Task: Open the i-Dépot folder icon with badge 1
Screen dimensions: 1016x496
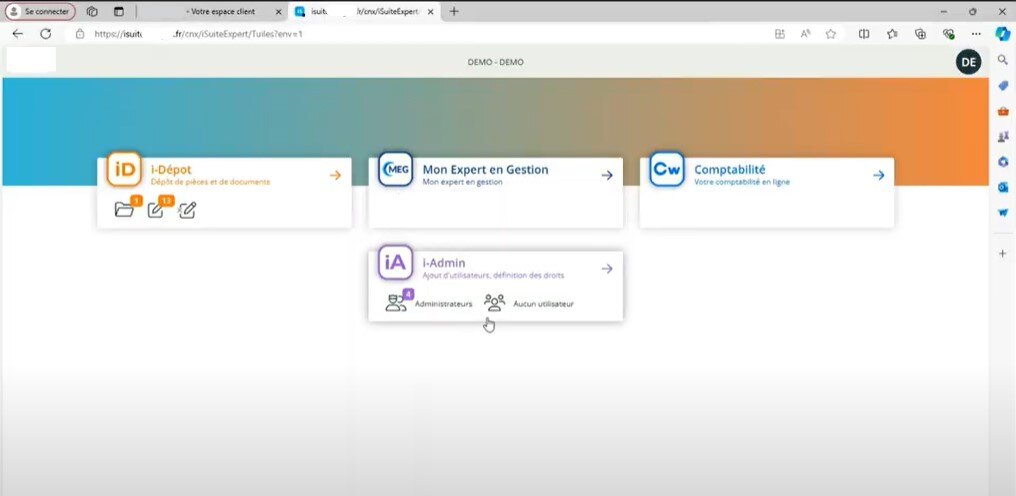Action: pos(124,209)
